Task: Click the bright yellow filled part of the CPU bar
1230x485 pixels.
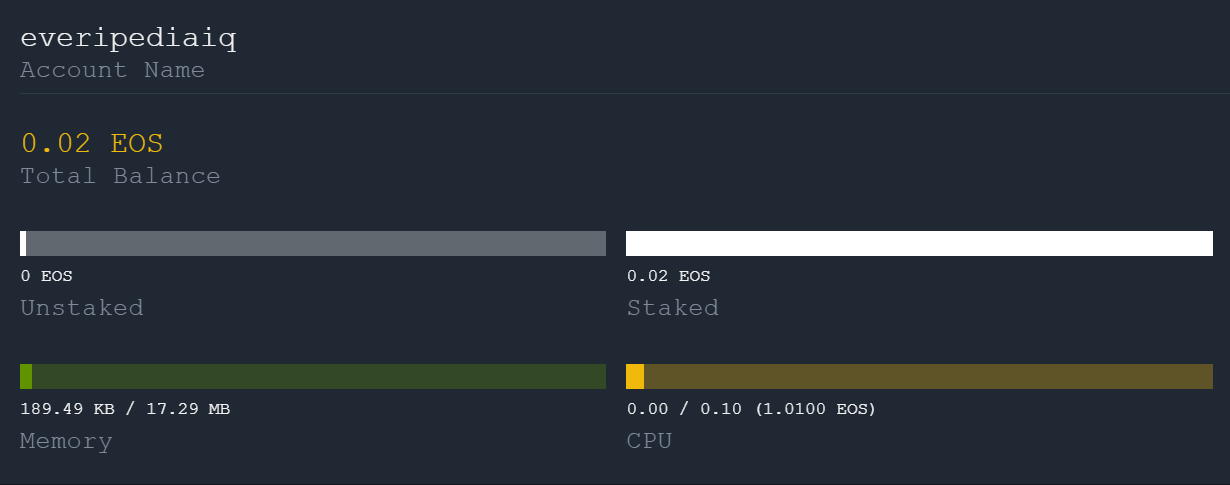Action: [635, 376]
